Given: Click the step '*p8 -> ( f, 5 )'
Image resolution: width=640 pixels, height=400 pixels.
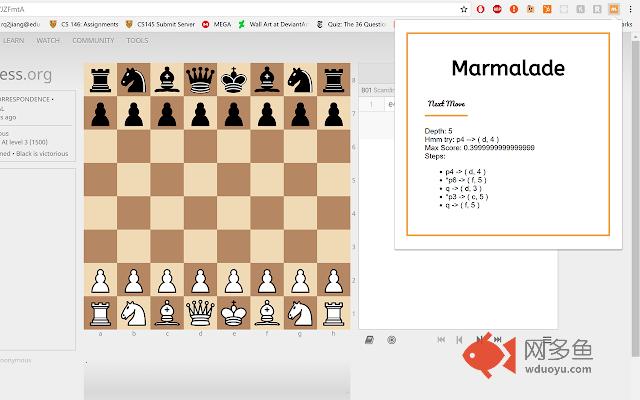Looking at the screenshot, I should (x=466, y=180).
